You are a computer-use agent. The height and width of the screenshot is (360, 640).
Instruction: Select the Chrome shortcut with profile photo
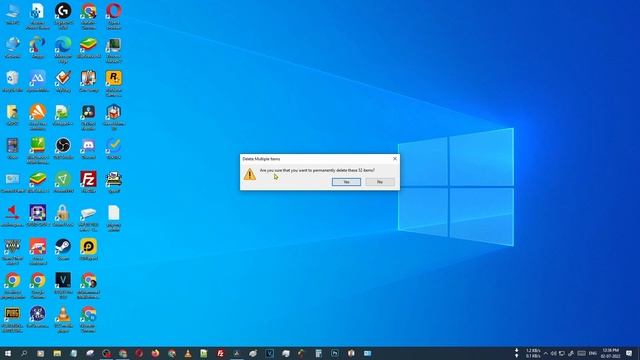[89, 285]
